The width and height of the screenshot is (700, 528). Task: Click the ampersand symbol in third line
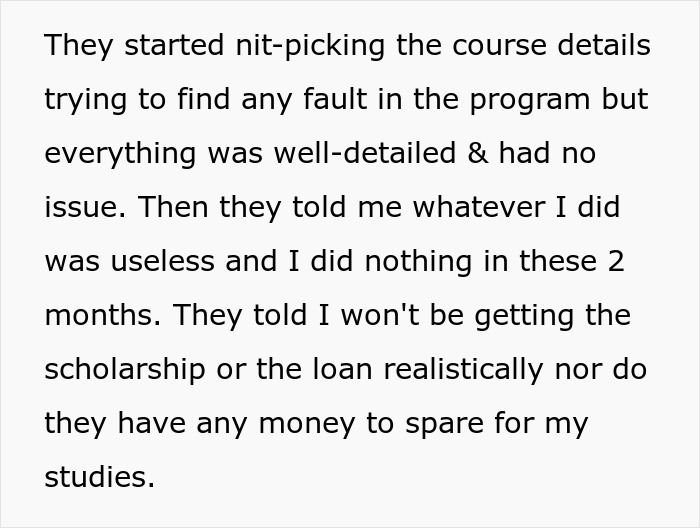click(x=478, y=153)
